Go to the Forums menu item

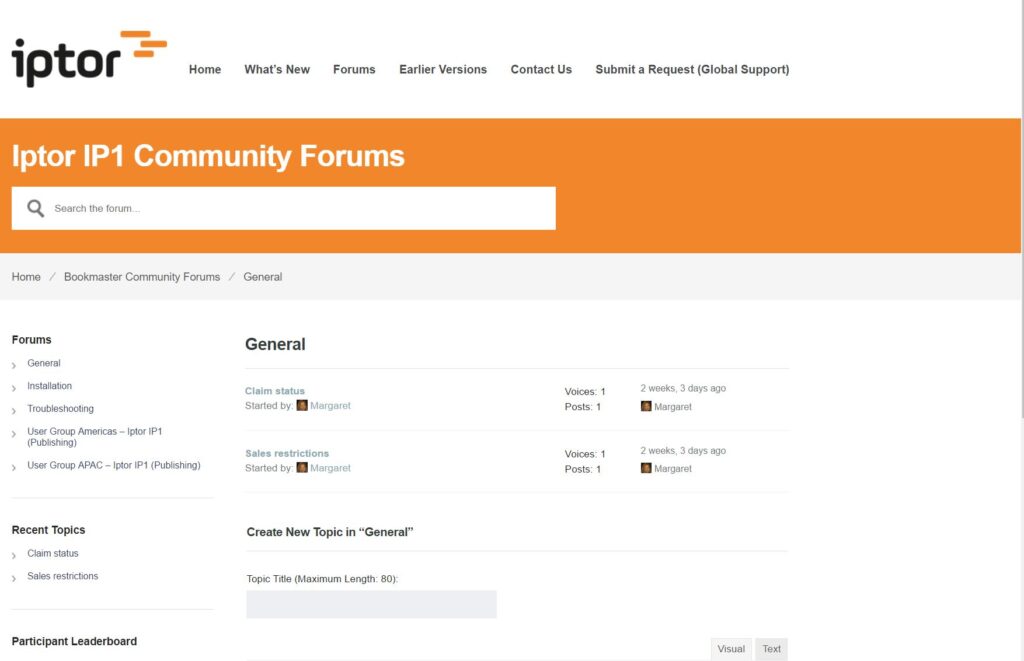[x=354, y=69]
